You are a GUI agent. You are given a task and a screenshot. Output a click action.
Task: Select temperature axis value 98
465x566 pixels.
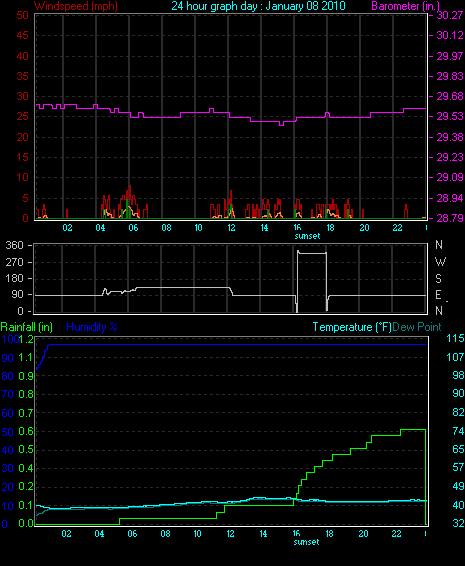458,375
